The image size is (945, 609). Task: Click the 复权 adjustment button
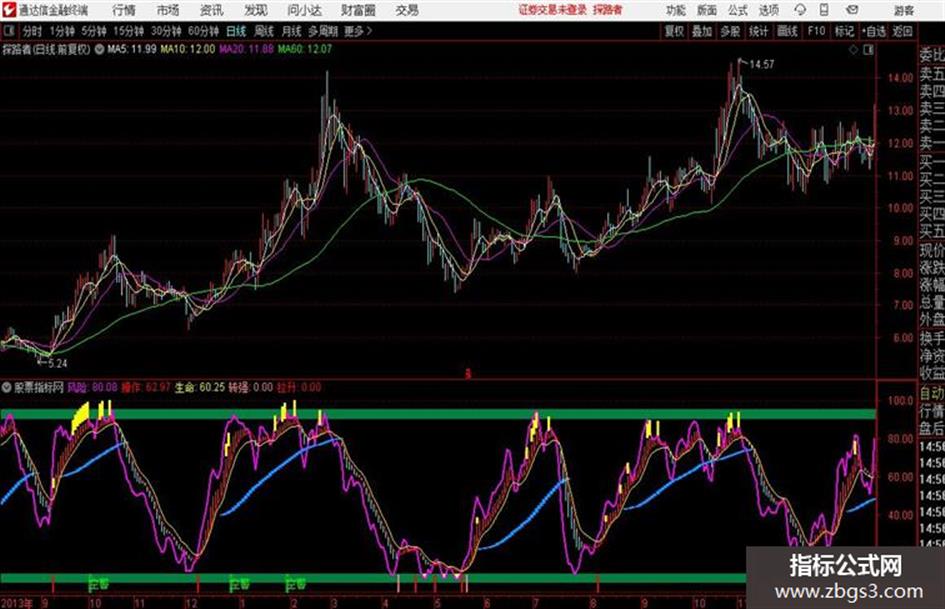point(674,31)
